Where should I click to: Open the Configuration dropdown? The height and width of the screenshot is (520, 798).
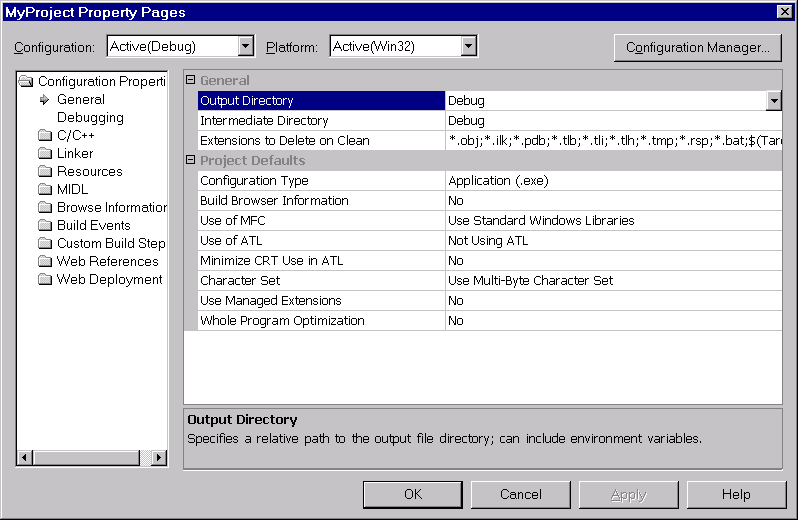[x=246, y=47]
